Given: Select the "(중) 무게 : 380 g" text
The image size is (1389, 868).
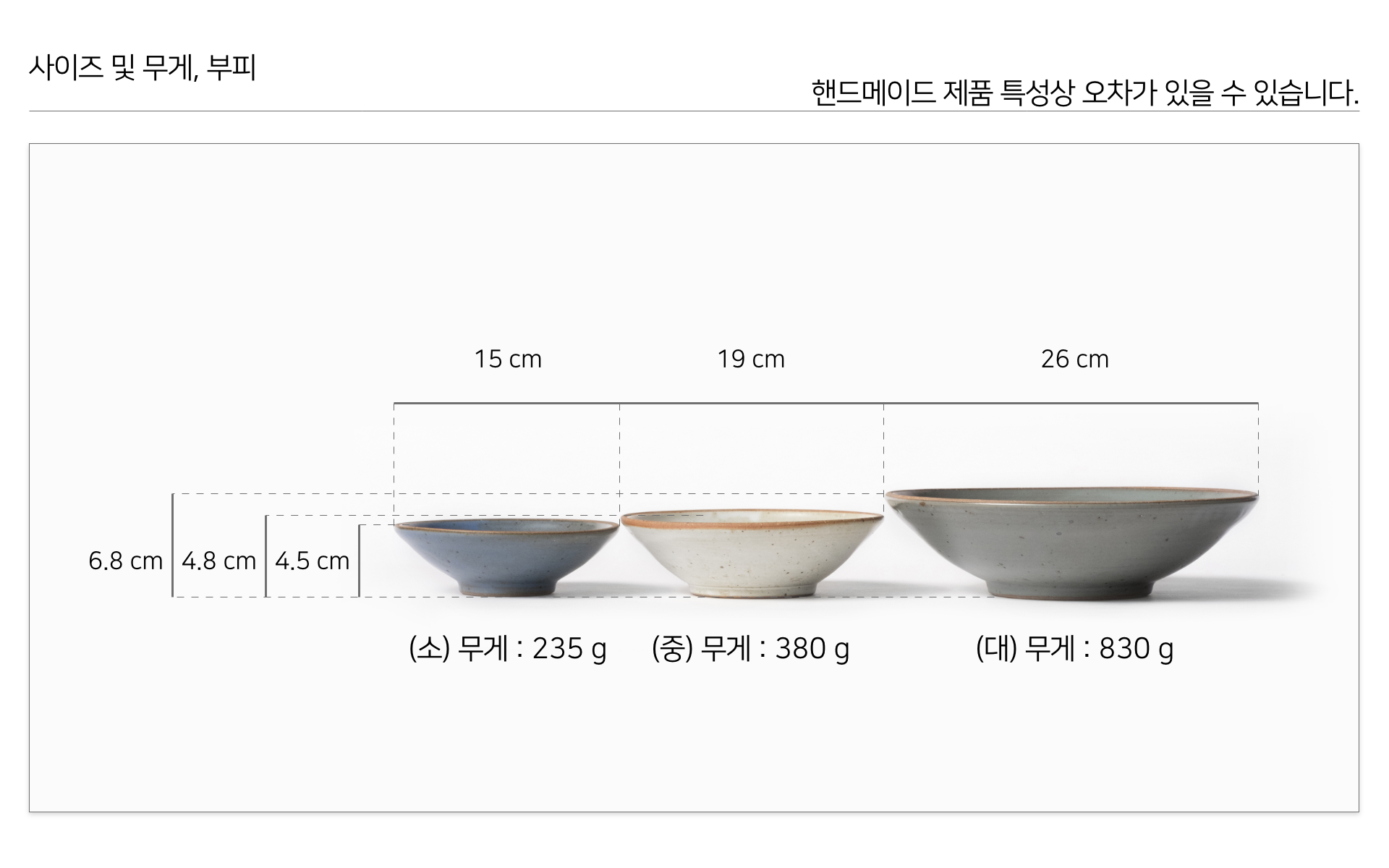Looking at the screenshot, I should (750, 648).
